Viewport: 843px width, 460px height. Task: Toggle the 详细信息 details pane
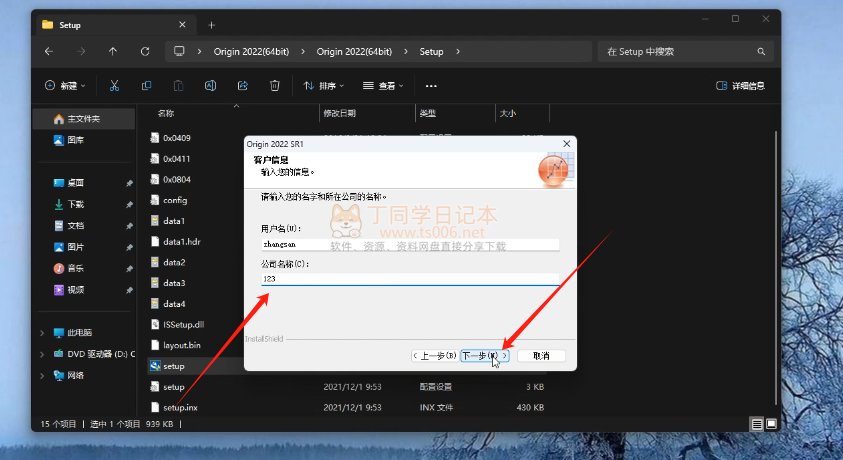[x=740, y=86]
